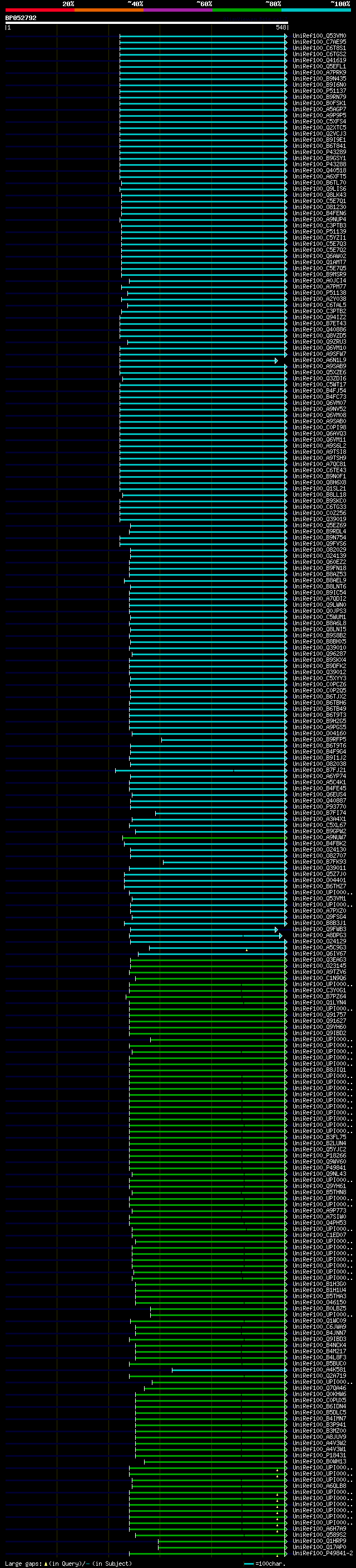Click hit label UniRef100_Q39019
The image size is (356, 1568).
[319, 519]
